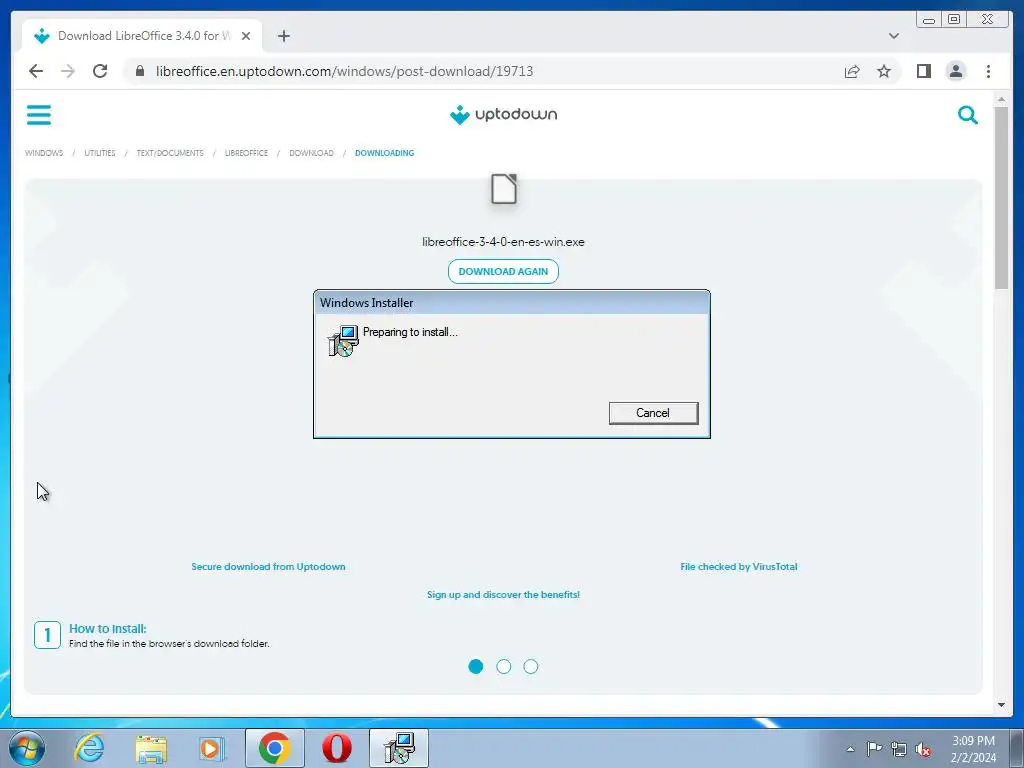Show hidden tray icons arrow

850,749
